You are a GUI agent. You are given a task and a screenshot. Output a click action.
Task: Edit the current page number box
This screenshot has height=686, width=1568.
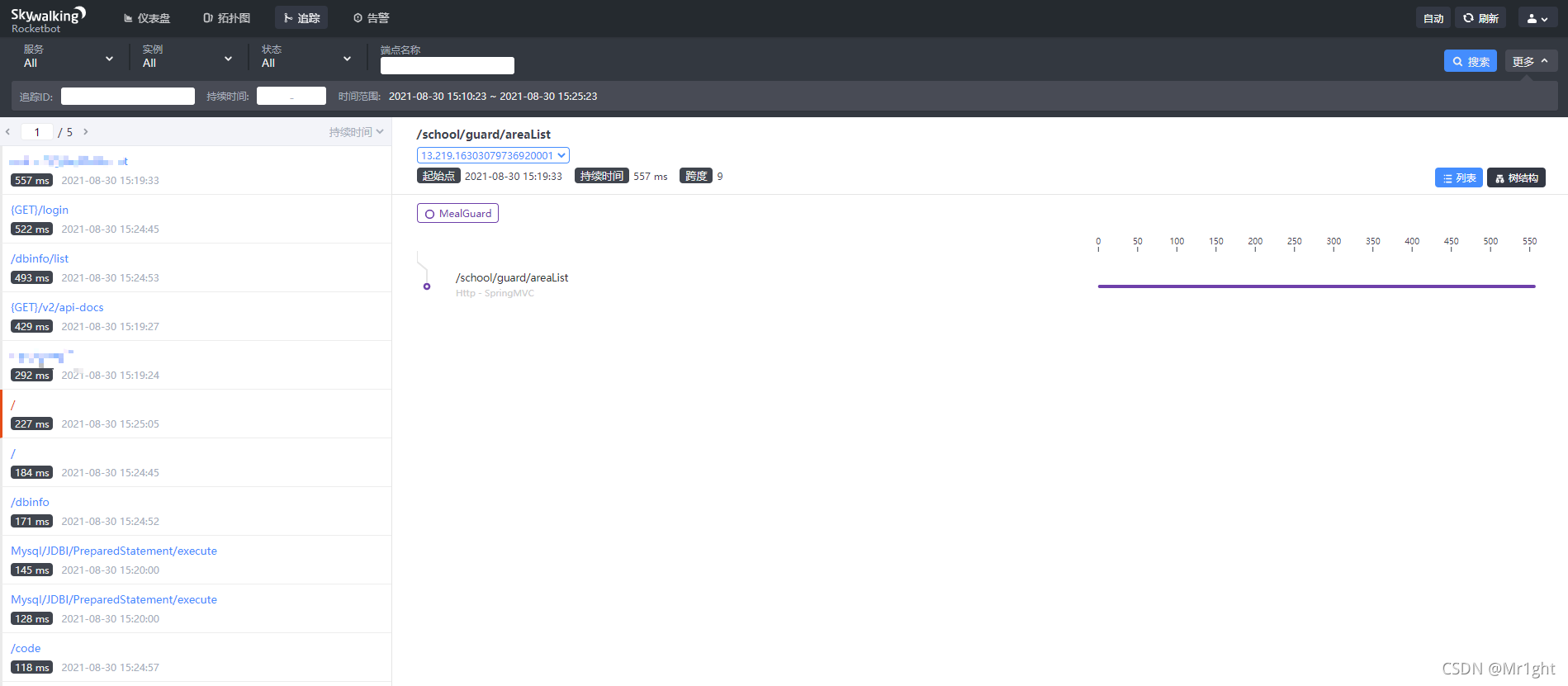coord(37,132)
